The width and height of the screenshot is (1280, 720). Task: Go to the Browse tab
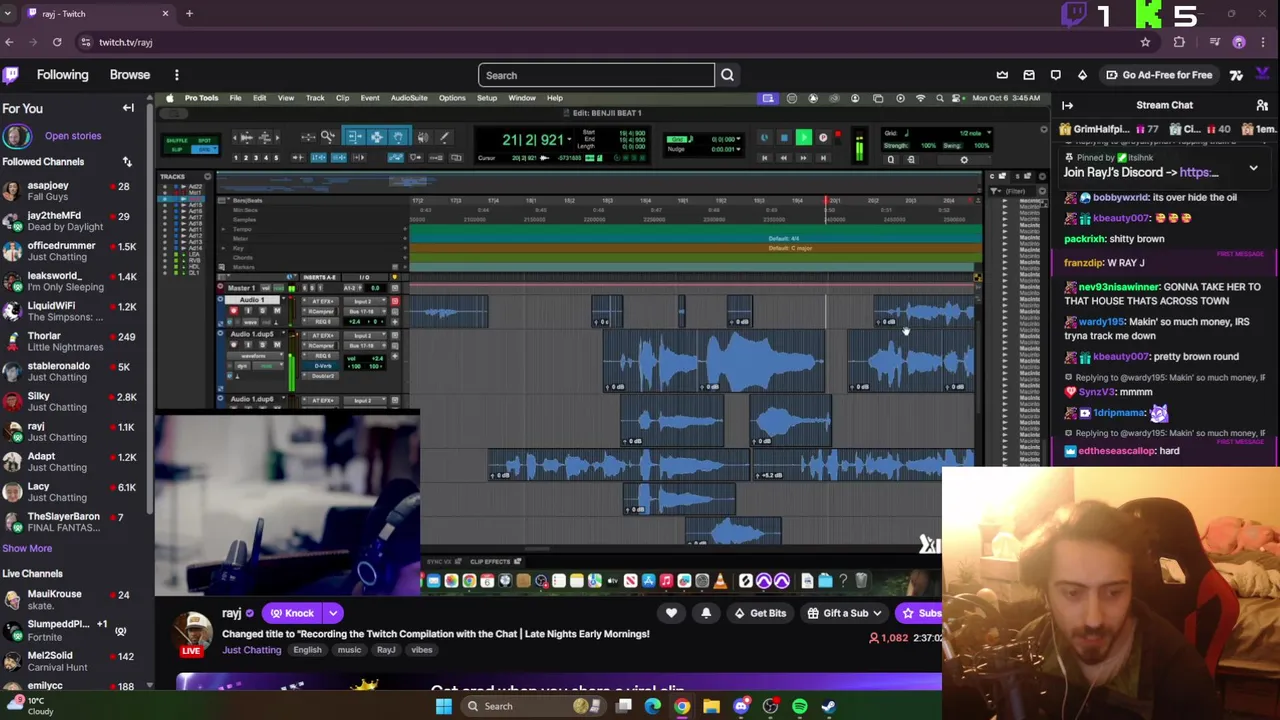pos(130,75)
